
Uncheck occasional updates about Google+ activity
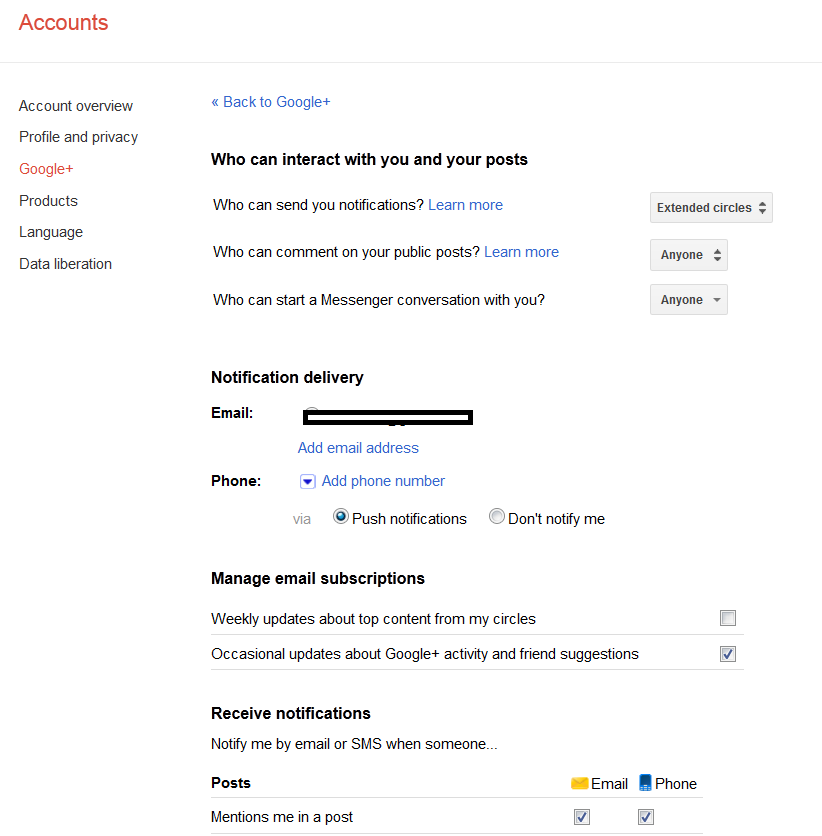(x=728, y=654)
